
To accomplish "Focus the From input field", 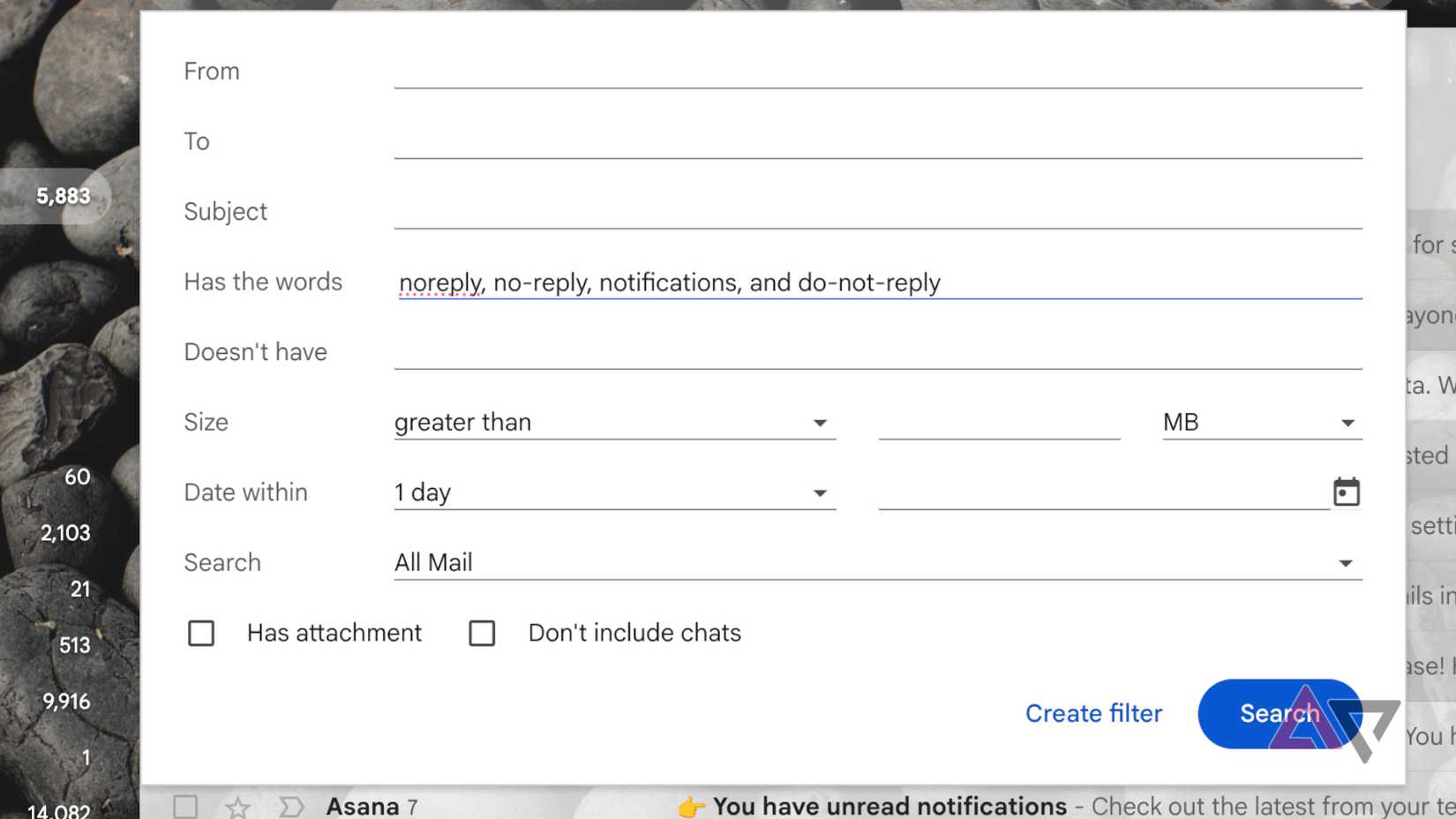I will click(878, 71).
